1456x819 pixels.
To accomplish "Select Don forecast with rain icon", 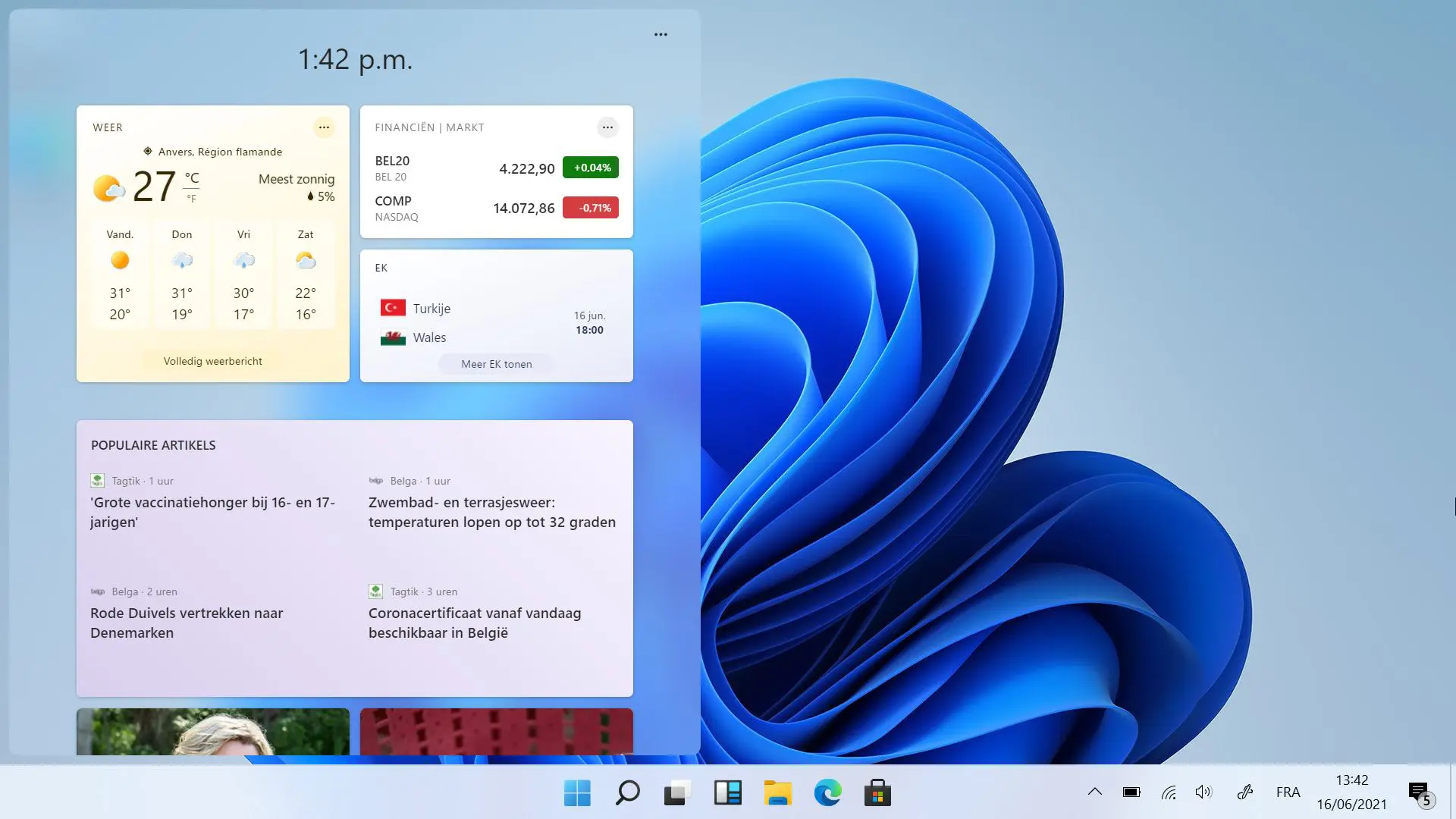I will (182, 275).
